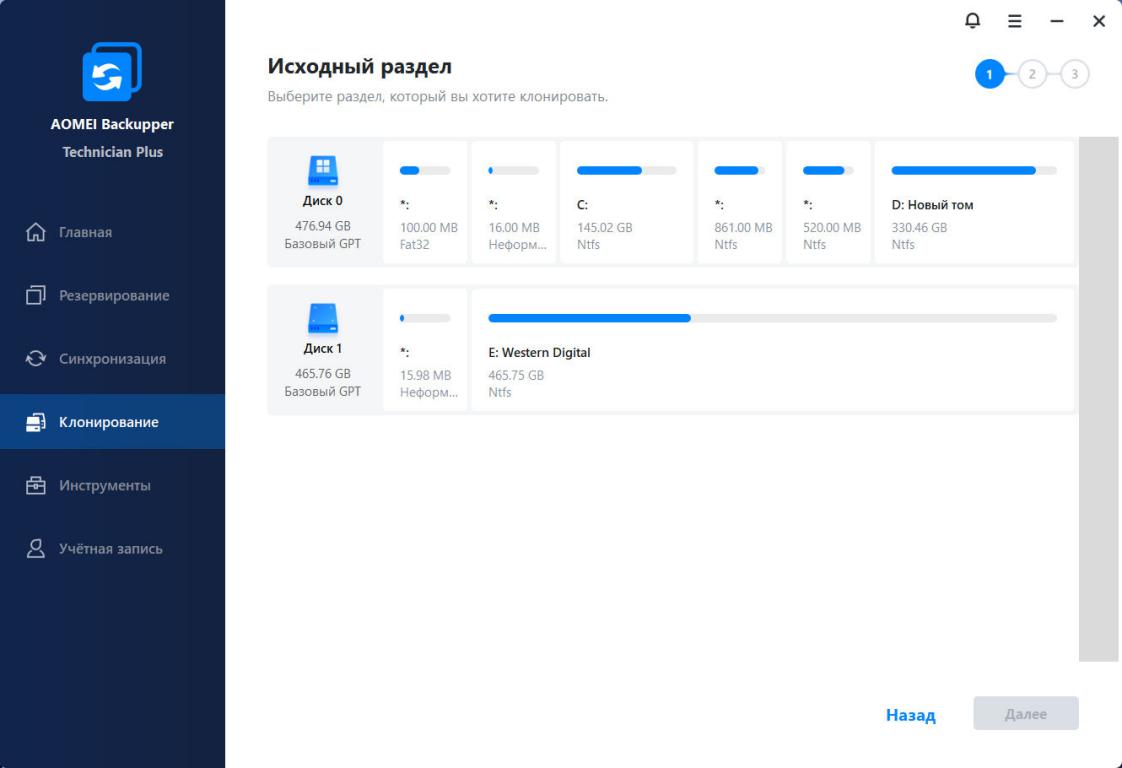The height and width of the screenshot is (768, 1122).
Task: Pick the 100.00 MB Fat32 partition
Action: 425,203
